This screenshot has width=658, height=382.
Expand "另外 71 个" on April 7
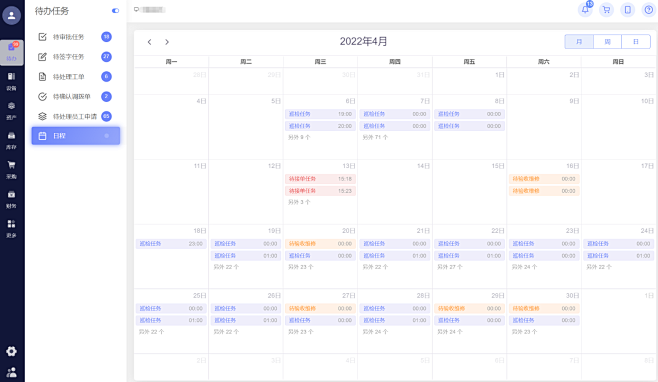375,137
